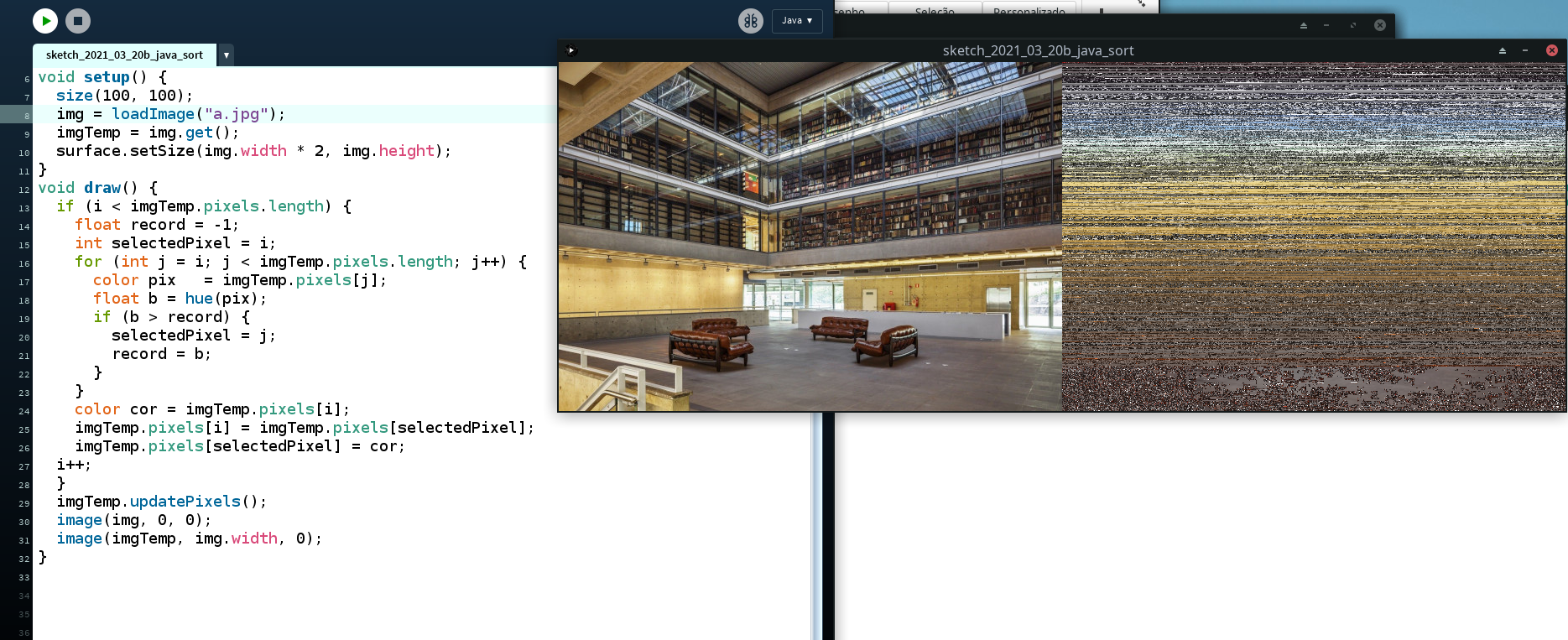
Task: Click 'image(imgTemp, img.width, 0);' line
Action: pyautogui.click(x=190, y=539)
